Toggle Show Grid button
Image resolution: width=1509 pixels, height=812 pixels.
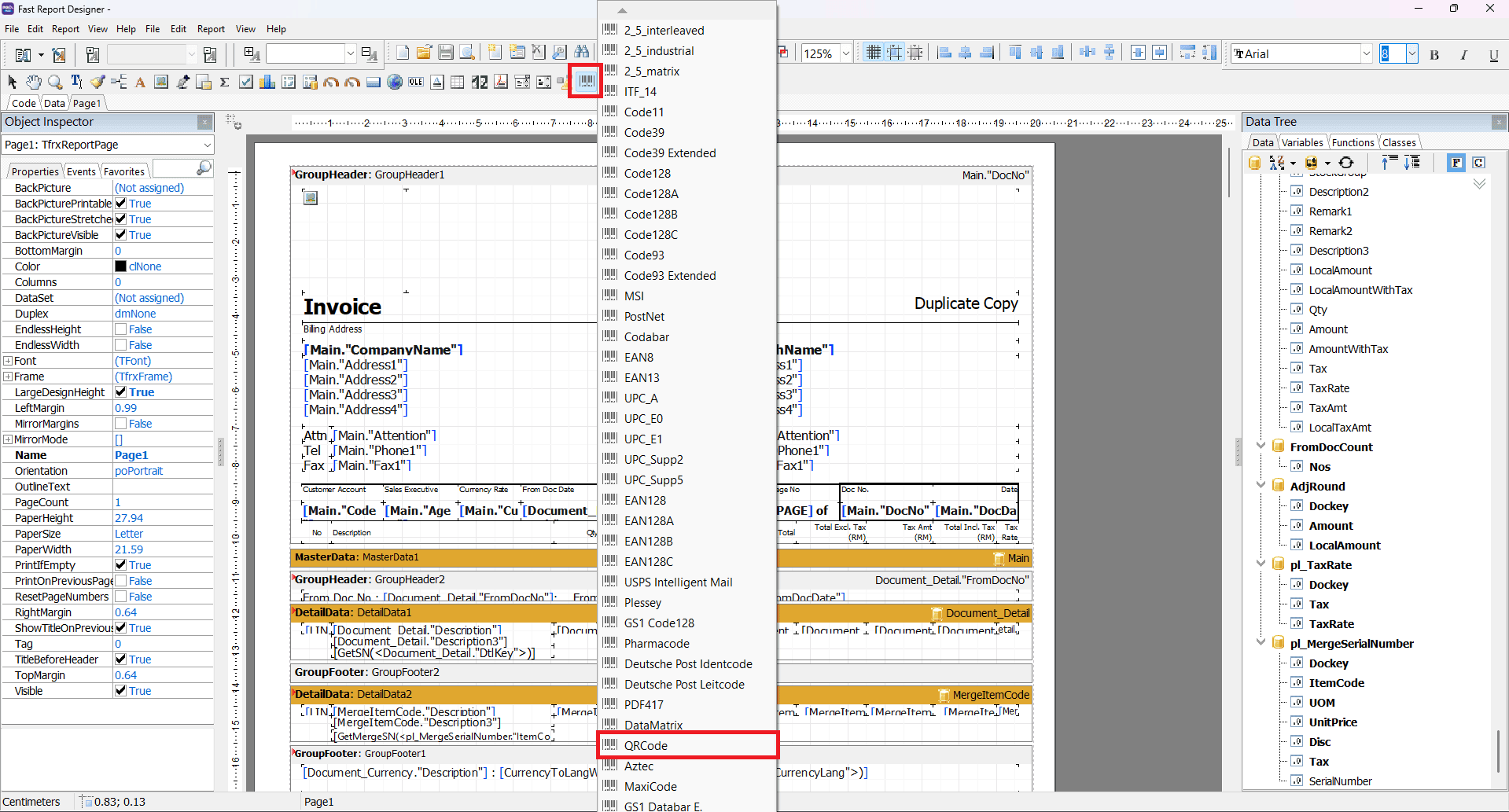tap(873, 53)
